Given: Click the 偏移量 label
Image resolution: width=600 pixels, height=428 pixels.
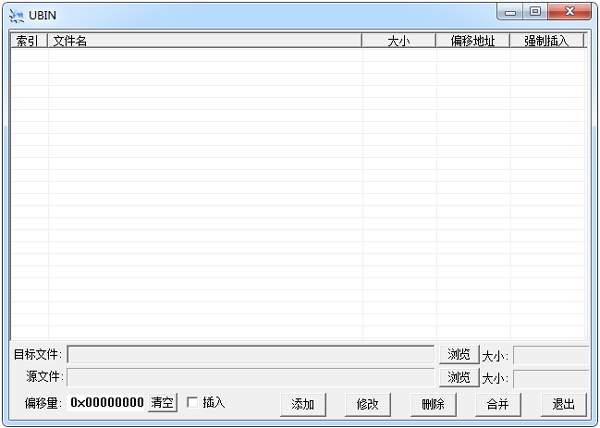Looking at the screenshot, I should tap(43, 403).
